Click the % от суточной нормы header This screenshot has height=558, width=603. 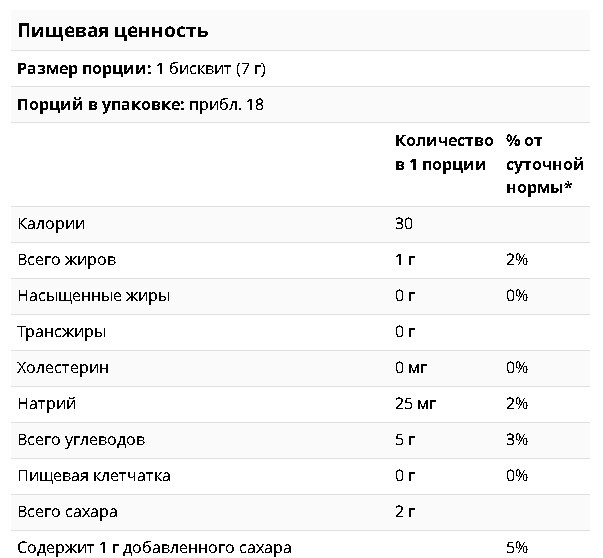(545, 164)
